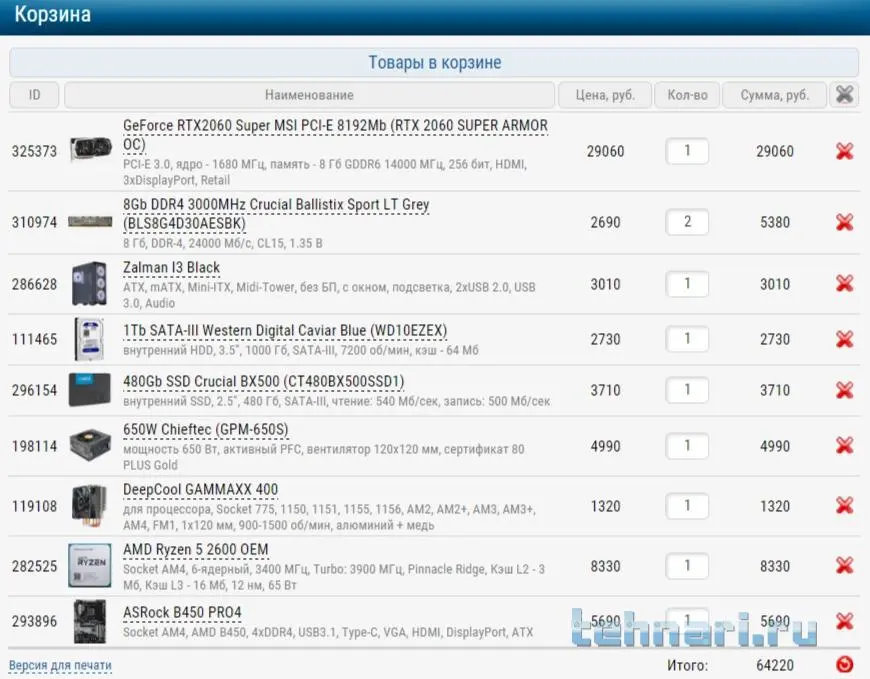The width and height of the screenshot is (870, 679).
Task: Click the clear-all cross icon in the table header
Action: click(x=844, y=95)
